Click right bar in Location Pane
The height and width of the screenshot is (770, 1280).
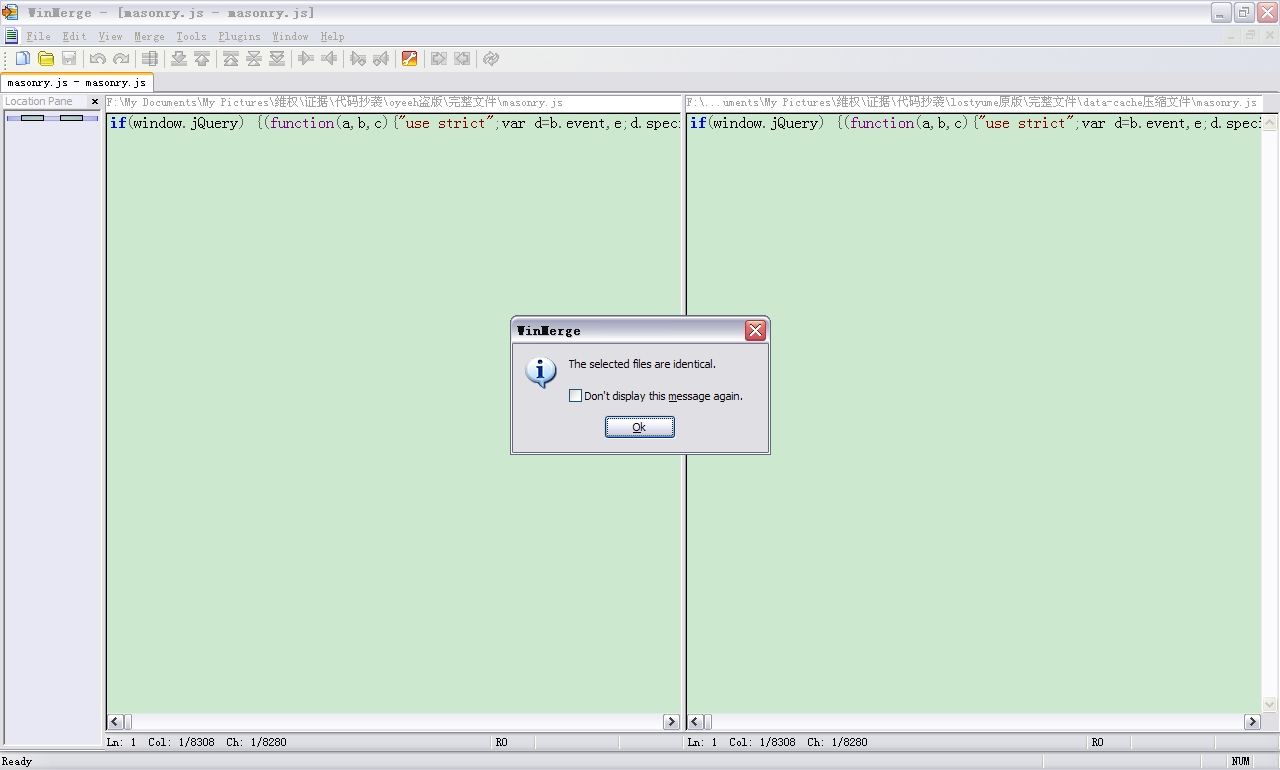point(71,118)
